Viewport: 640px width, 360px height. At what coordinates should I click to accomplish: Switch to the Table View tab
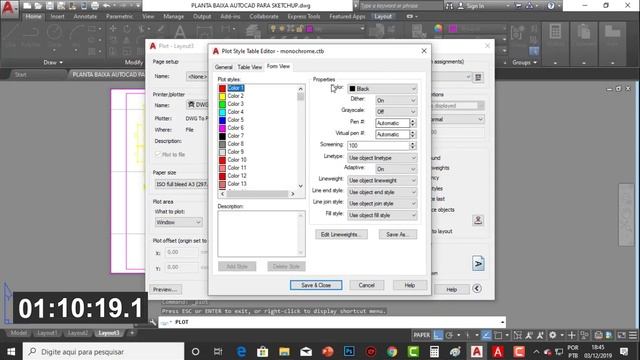[x=249, y=67]
